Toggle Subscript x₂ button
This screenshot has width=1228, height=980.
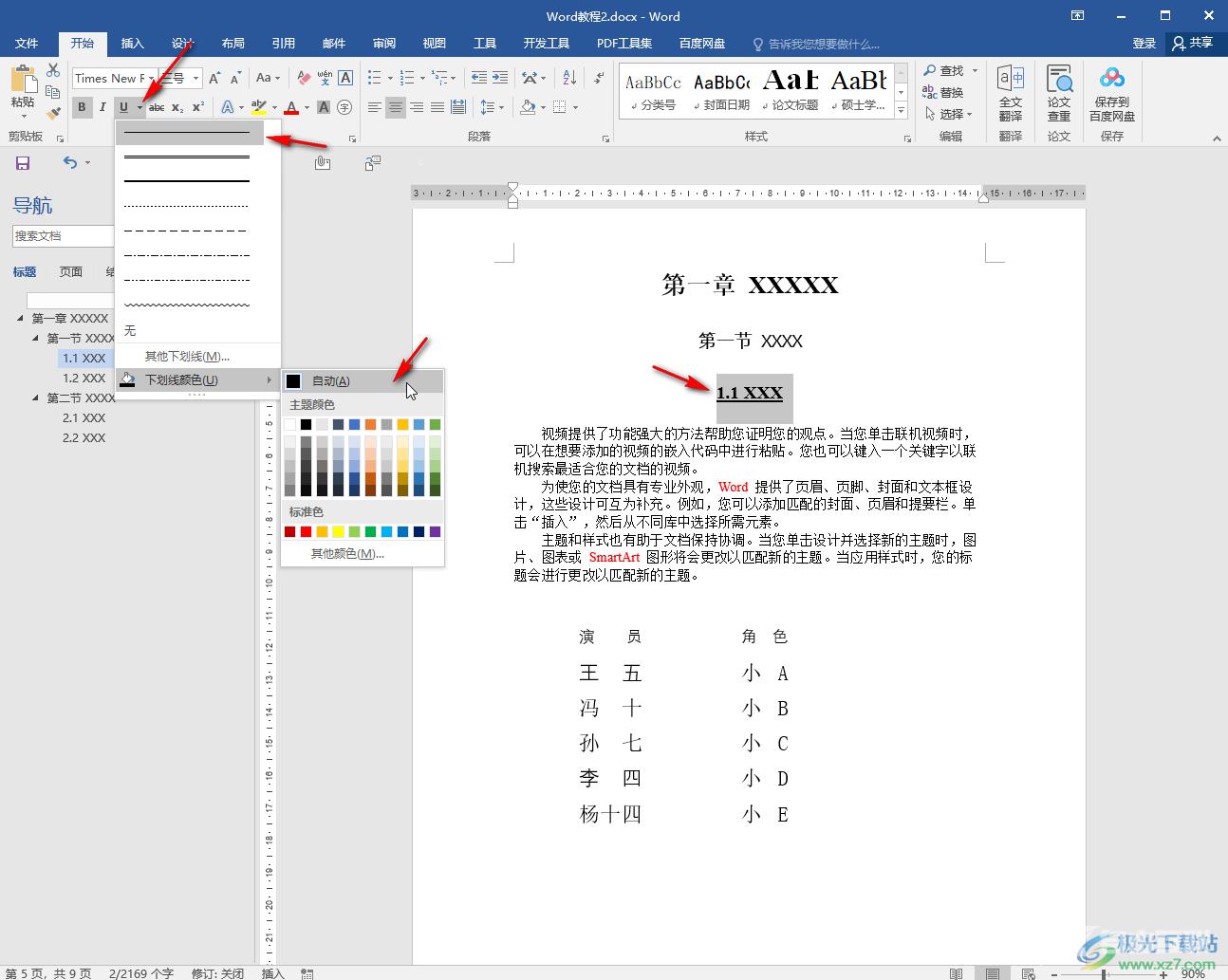[177, 107]
